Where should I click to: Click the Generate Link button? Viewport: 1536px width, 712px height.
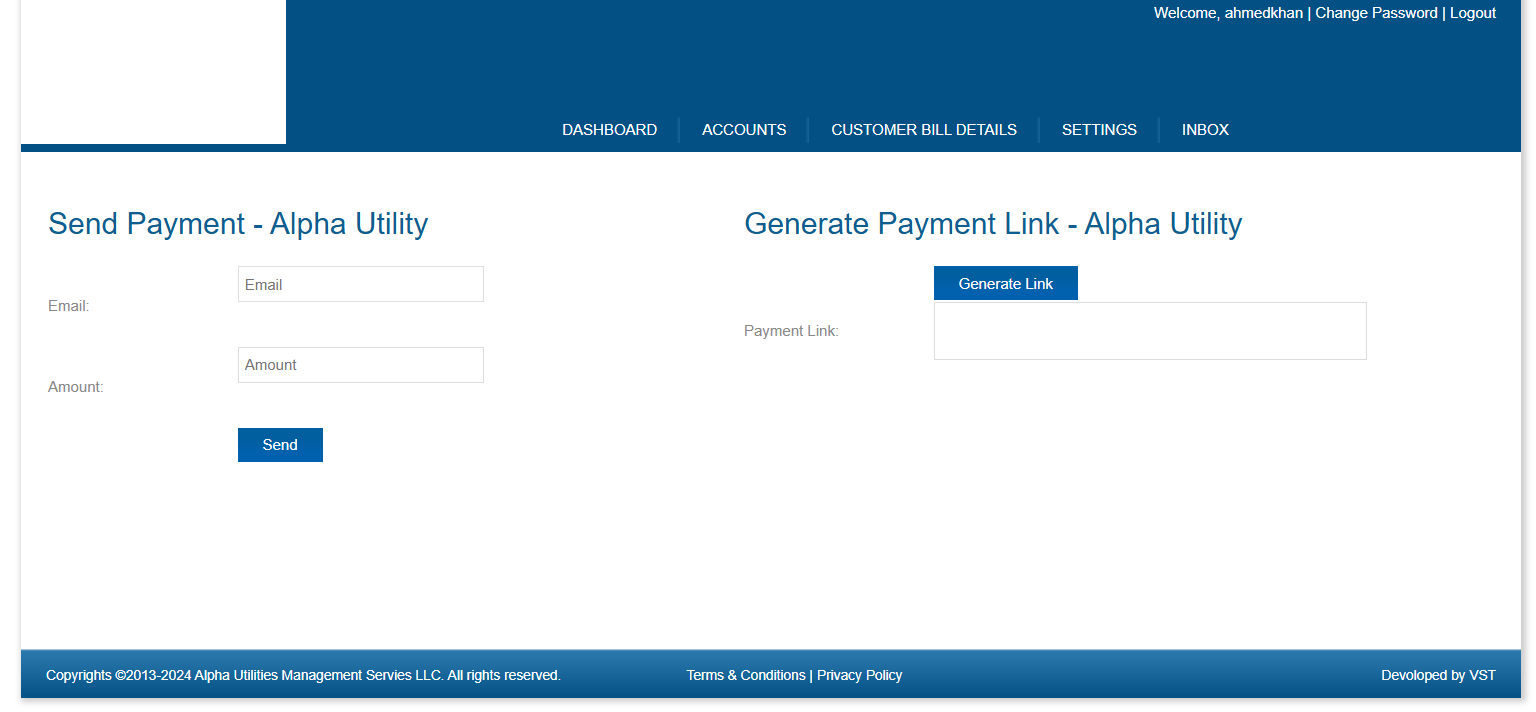(x=1005, y=283)
